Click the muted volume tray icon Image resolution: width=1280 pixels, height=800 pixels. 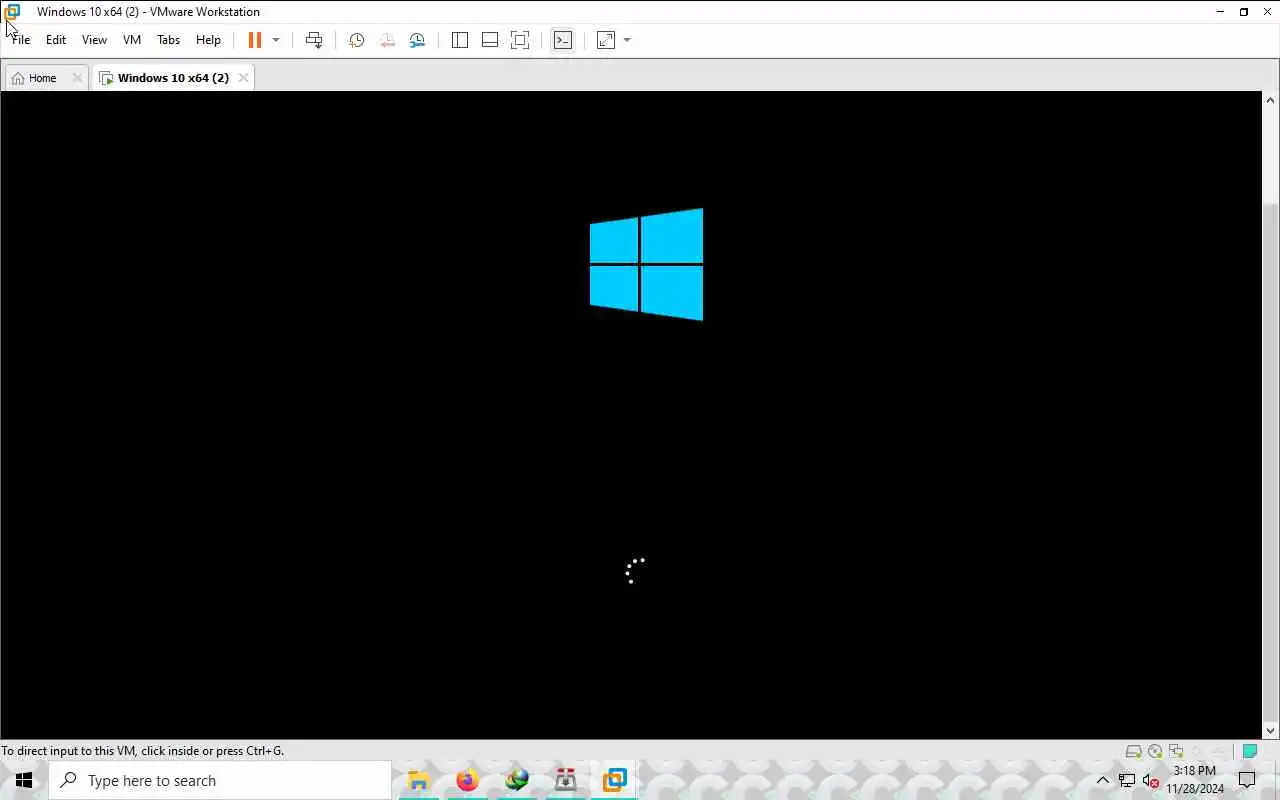(x=1150, y=780)
